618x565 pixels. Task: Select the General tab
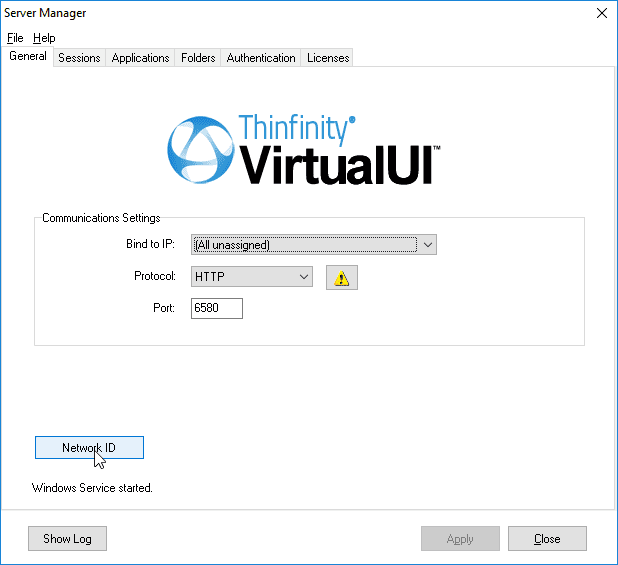(28, 56)
